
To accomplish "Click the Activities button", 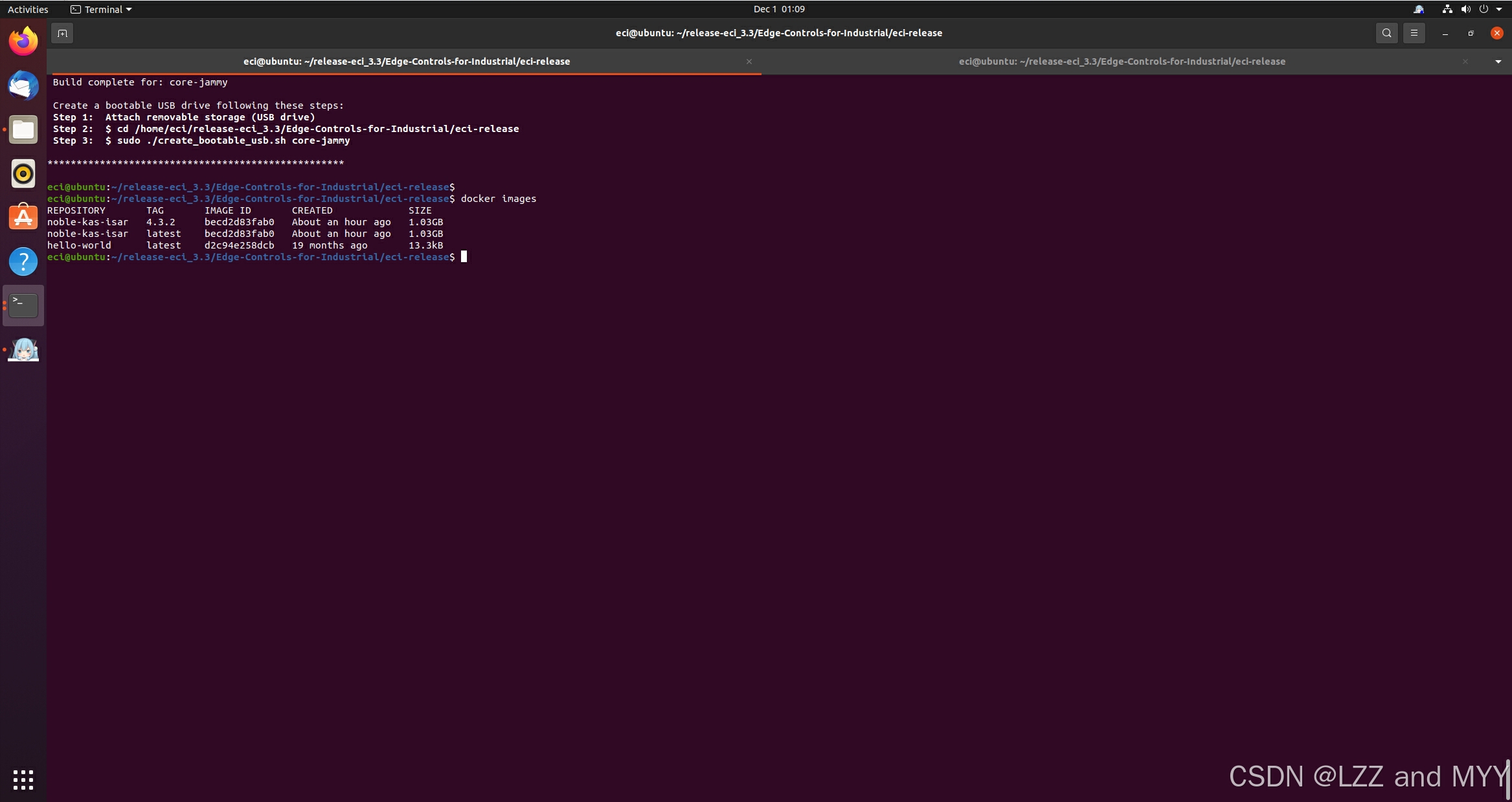I will pos(28,9).
